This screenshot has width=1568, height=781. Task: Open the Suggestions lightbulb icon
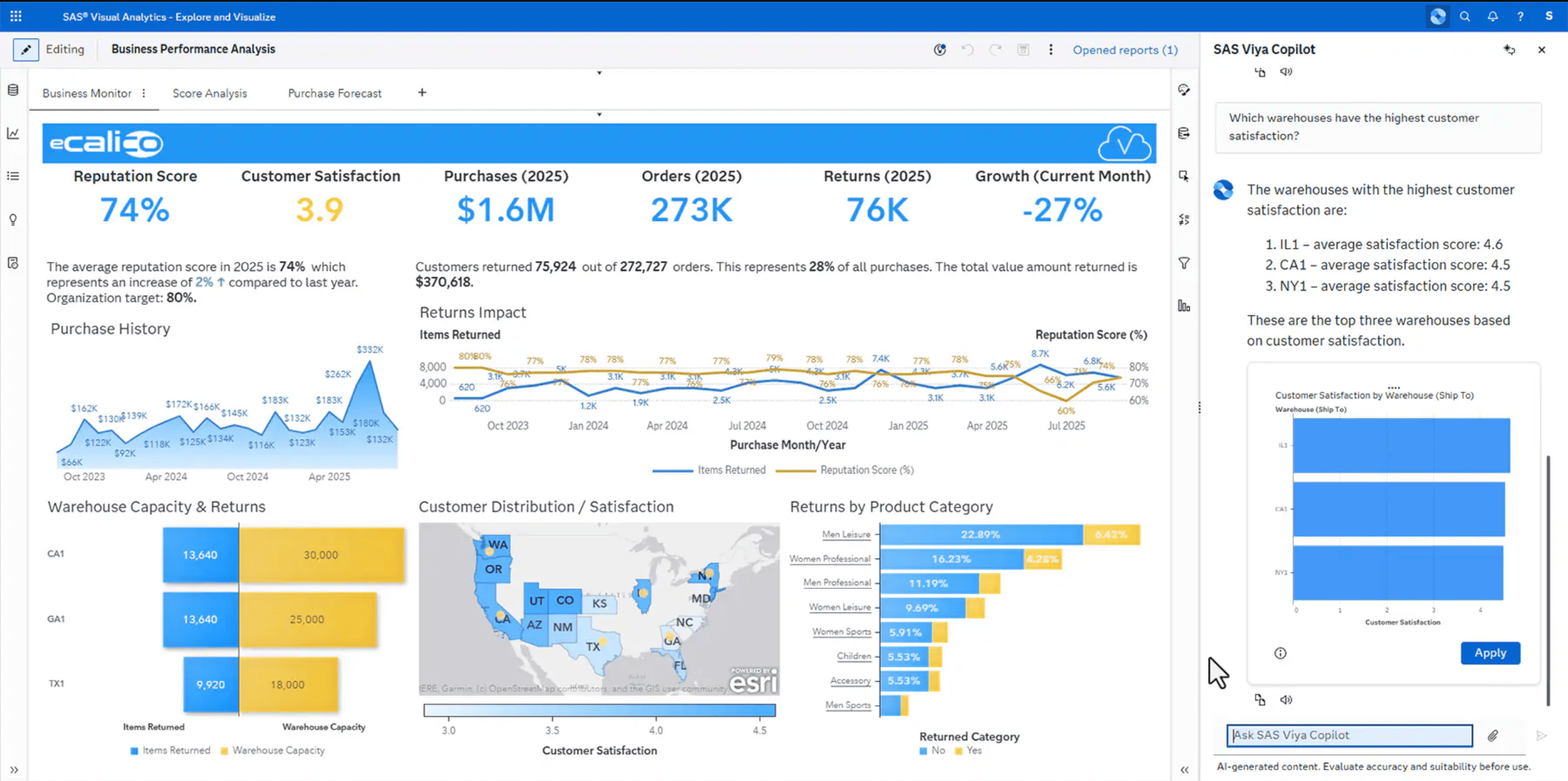click(13, 219)
